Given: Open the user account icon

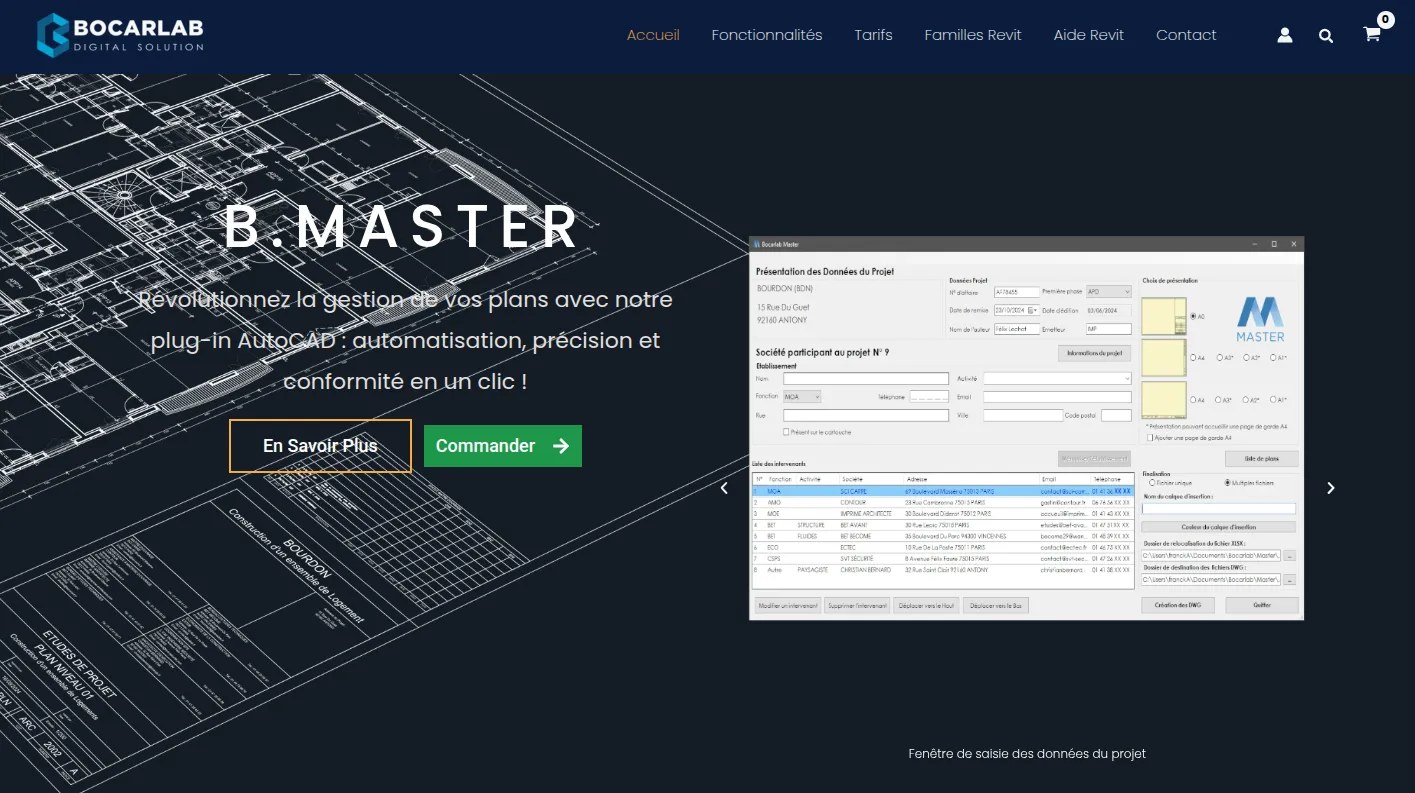Looking at the screenshot, I should click(1285, 35).
